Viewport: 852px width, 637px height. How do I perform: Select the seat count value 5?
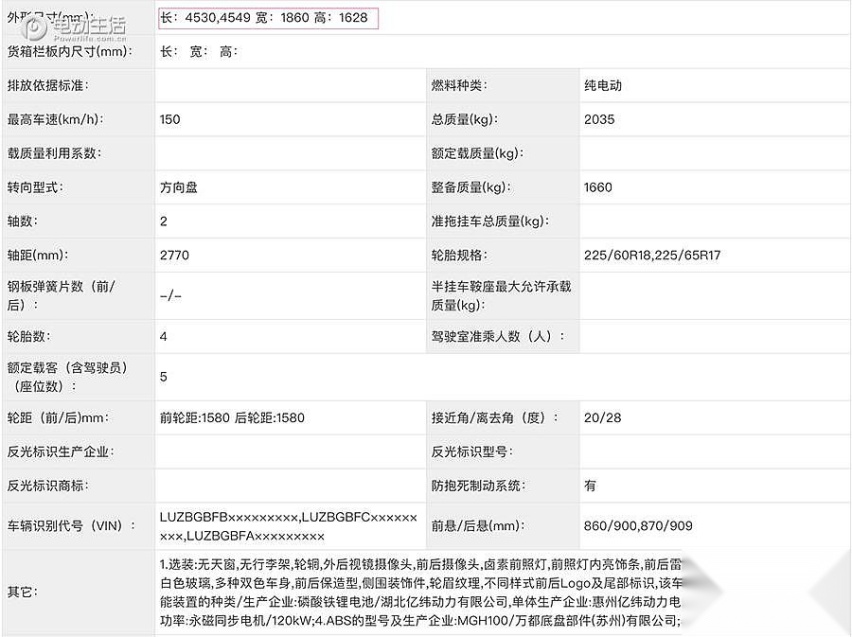click(164, 377)
